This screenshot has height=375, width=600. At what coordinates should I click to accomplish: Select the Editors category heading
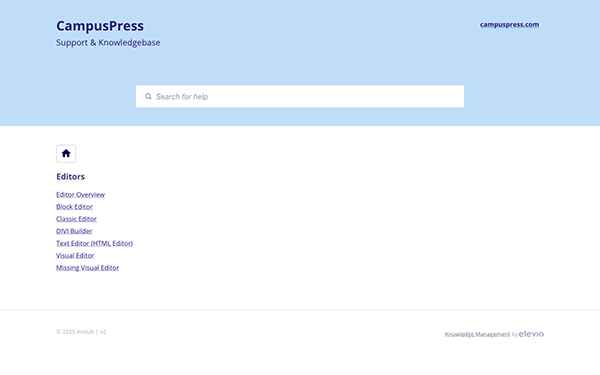tap(70, 176)
